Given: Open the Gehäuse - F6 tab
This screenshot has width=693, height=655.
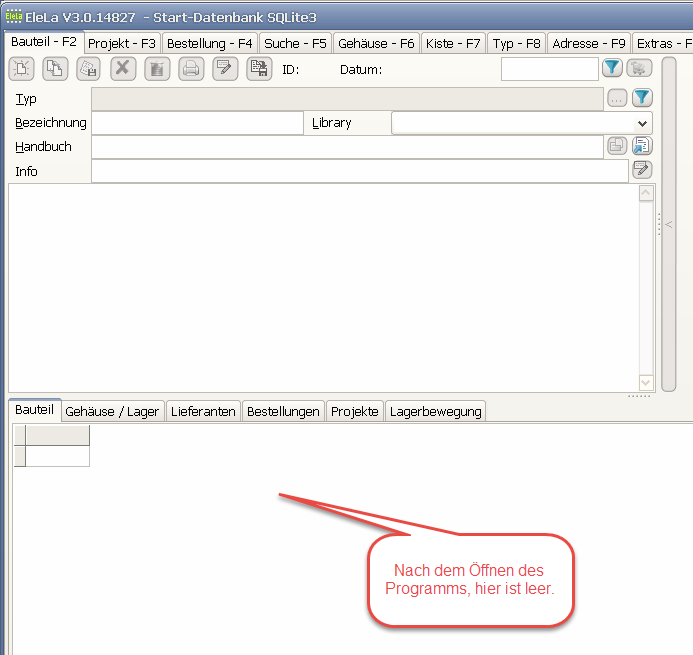Looking at the screenshot, I should click(x=376, y=43).
